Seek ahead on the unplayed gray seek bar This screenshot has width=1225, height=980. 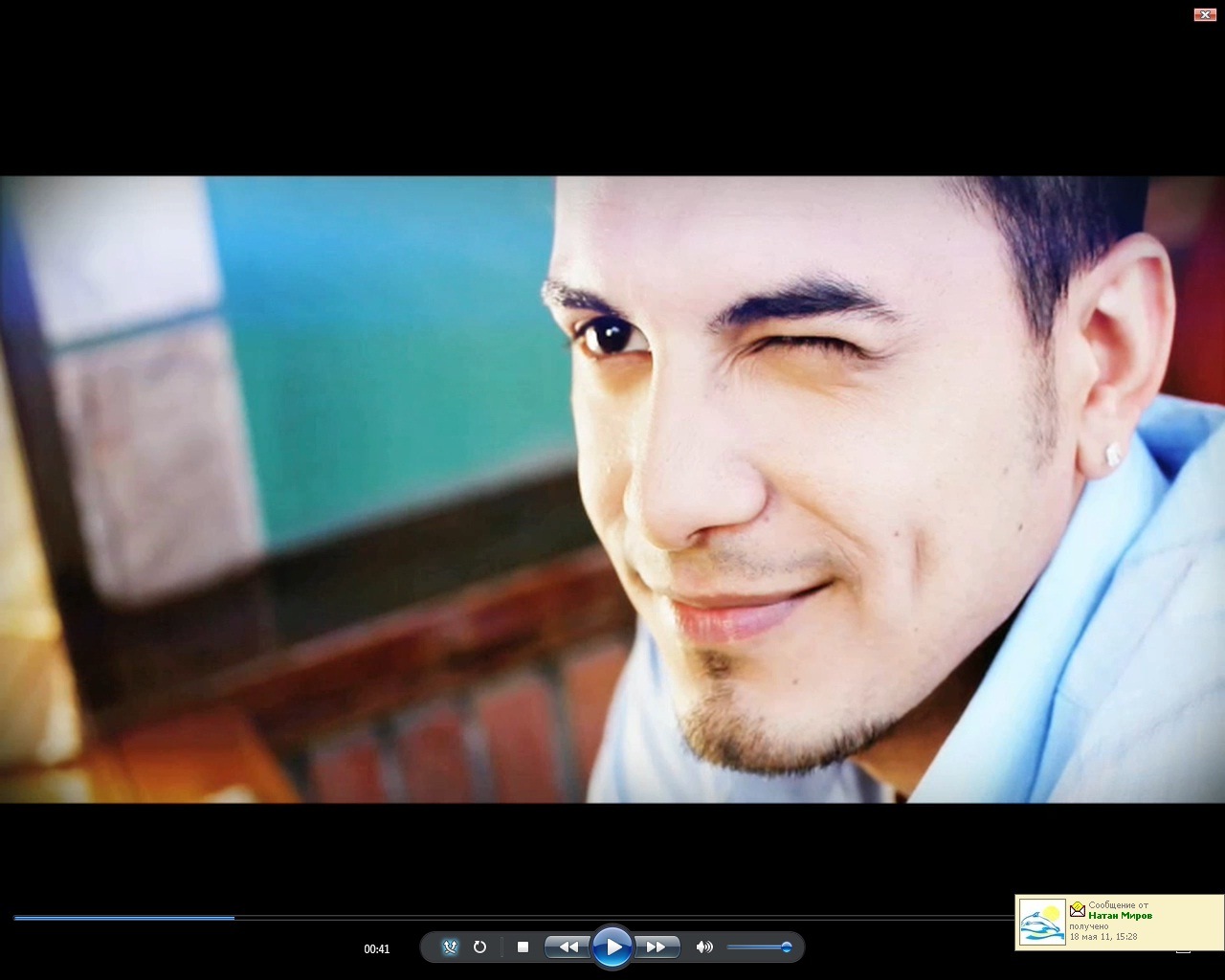(x=622, y=918)
